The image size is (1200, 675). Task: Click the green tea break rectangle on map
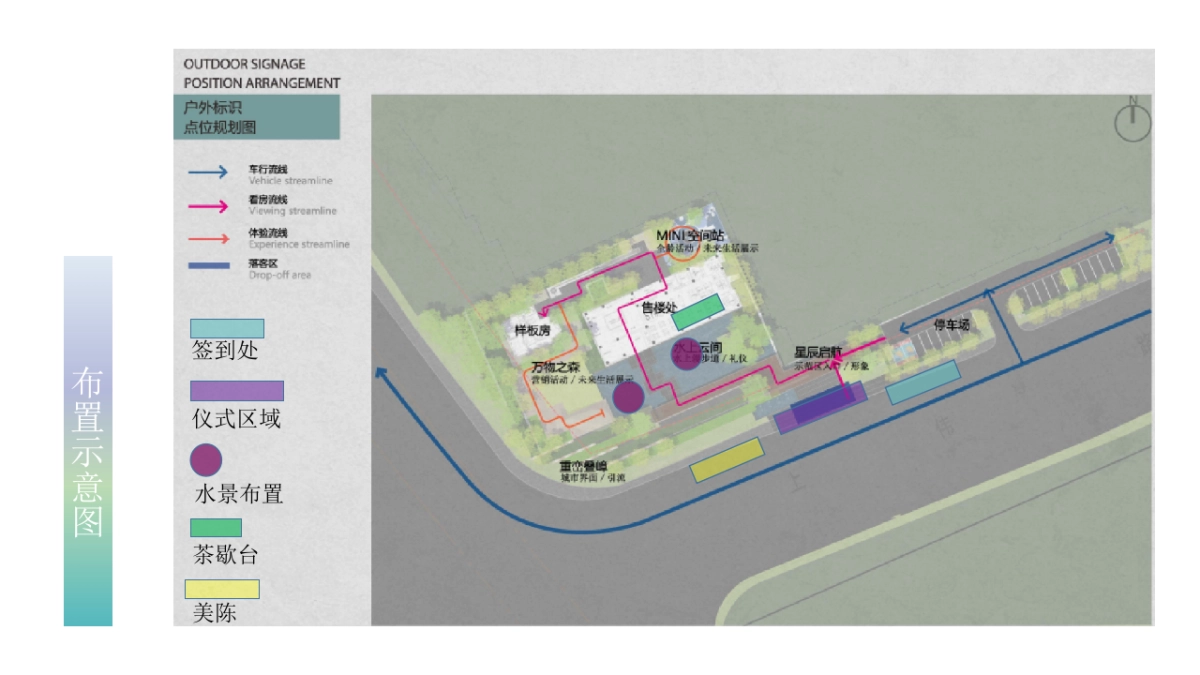click(697, 313)
